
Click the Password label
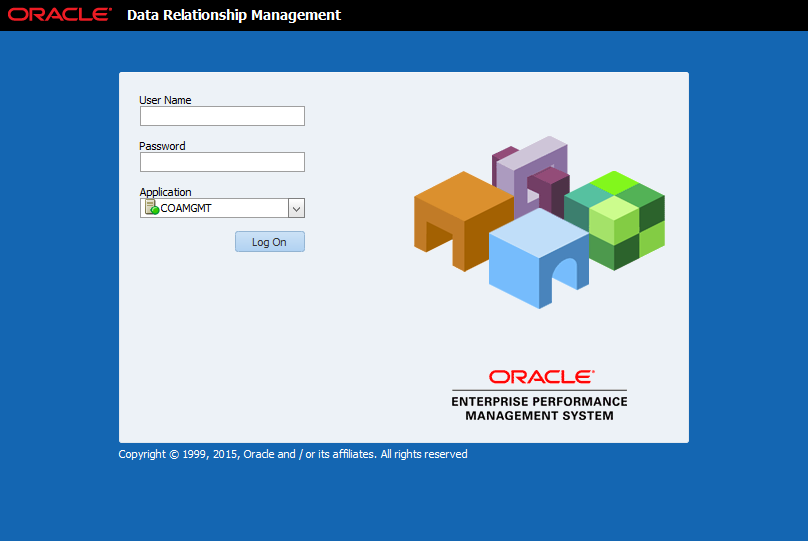(x=162, y=146)
